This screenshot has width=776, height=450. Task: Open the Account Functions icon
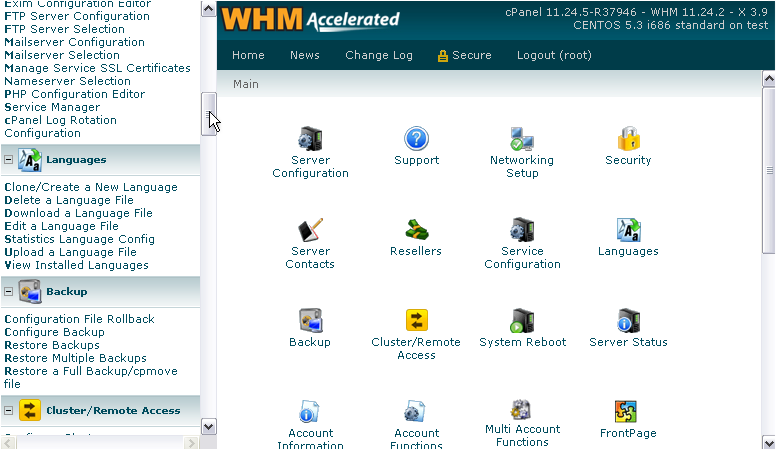(414, 411)
